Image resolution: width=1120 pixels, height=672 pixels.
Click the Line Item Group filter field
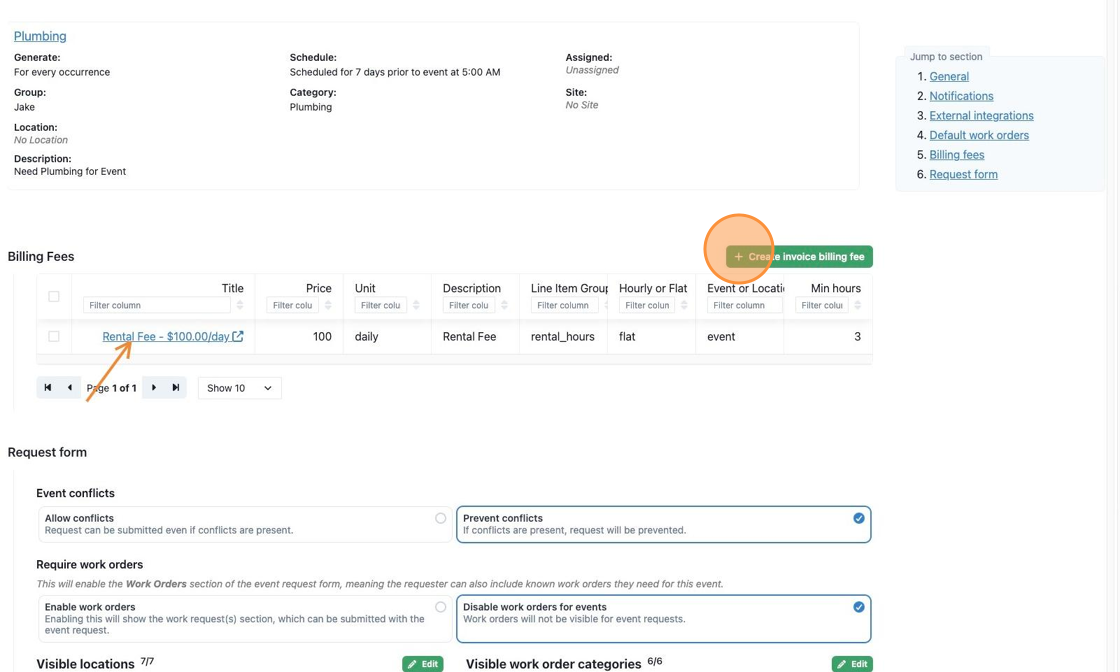[x=564, y=305]
